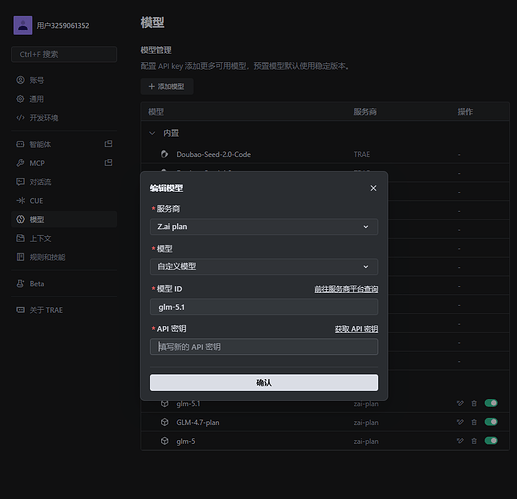The width and height of the screenshot is (517, 499).
Task: Close the 编辑模型 dialog
Action: tap(373, 188)
